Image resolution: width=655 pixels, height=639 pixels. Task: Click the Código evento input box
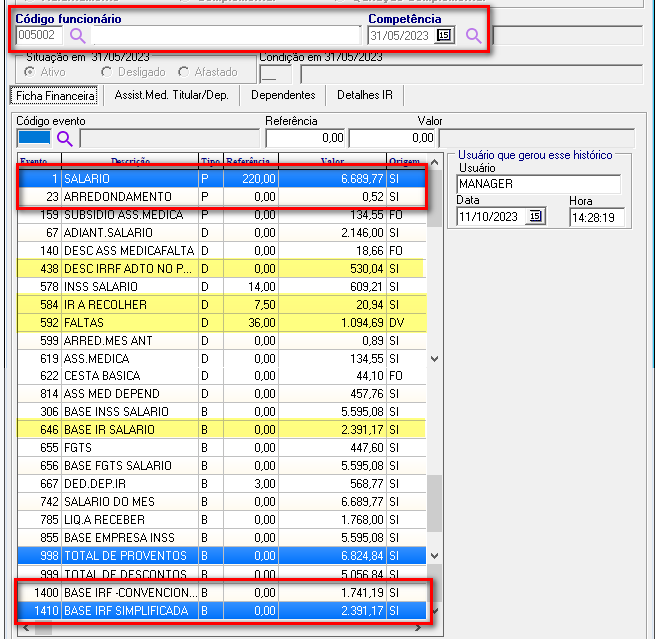(x=34, y=138)
